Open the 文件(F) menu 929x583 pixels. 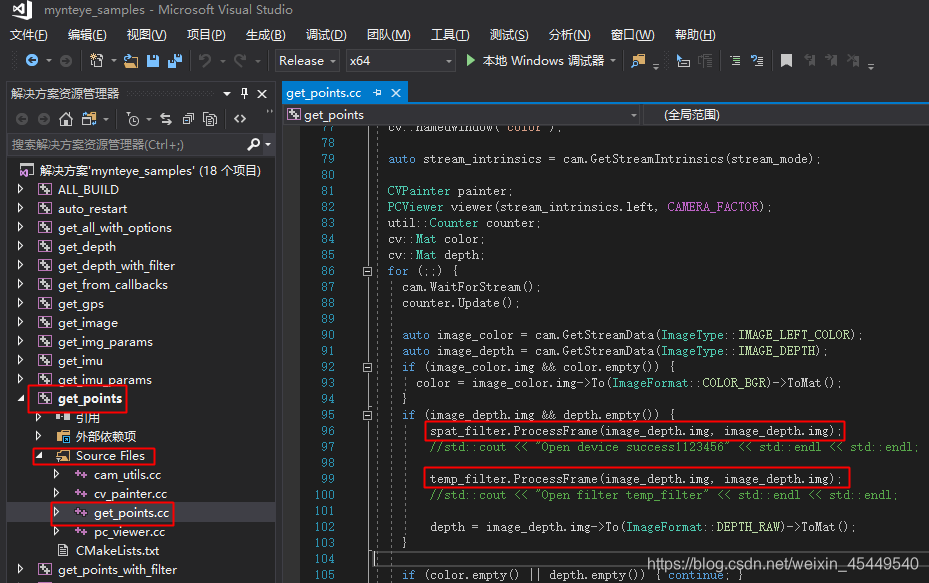(28, 34)
